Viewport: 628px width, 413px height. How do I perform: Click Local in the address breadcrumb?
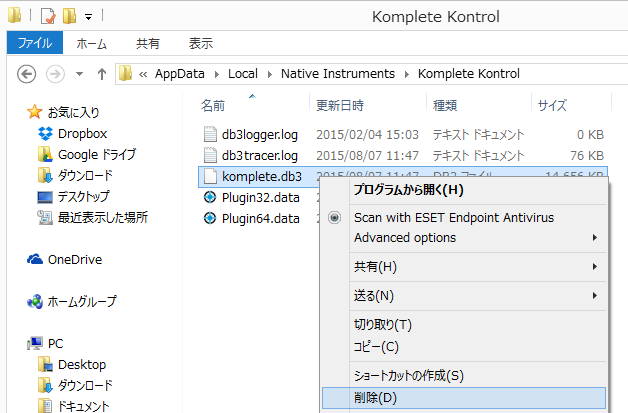[243, 74]
